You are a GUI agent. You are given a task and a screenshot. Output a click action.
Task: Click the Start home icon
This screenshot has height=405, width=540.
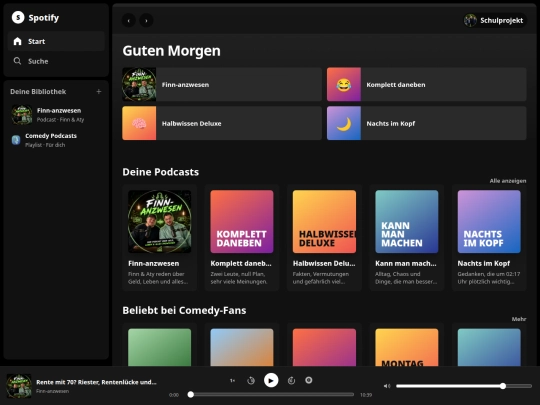click(18, 41)
